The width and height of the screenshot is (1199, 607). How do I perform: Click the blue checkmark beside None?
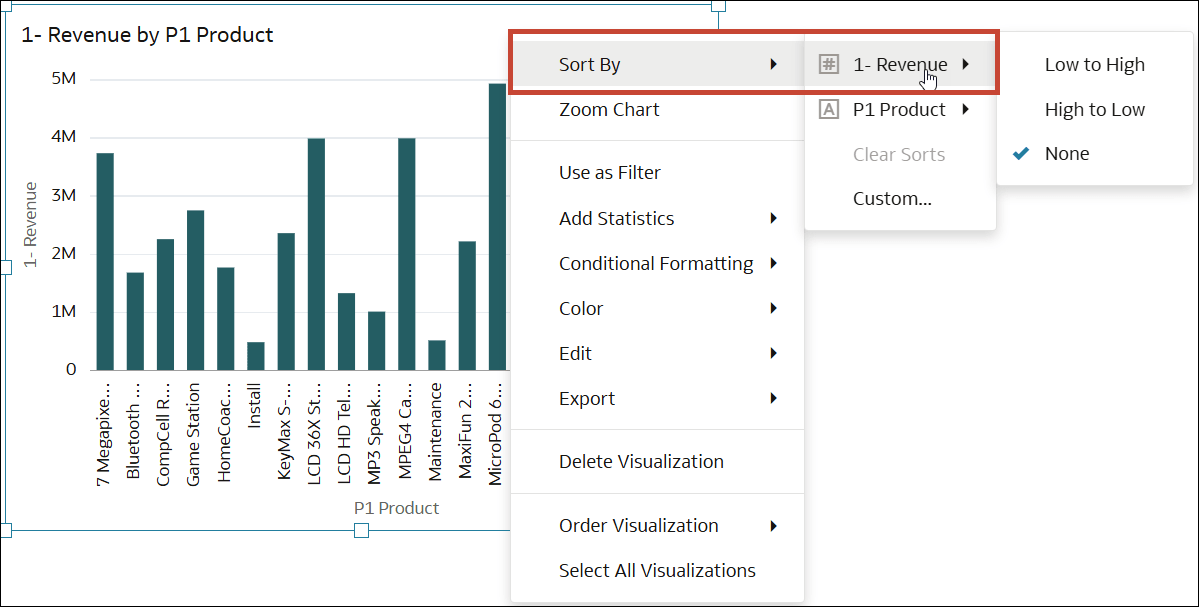(1023, 153)
